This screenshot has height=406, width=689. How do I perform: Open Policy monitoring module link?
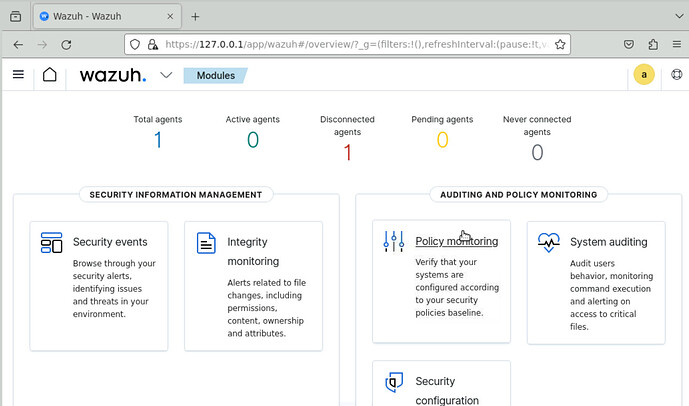(457, 241)
